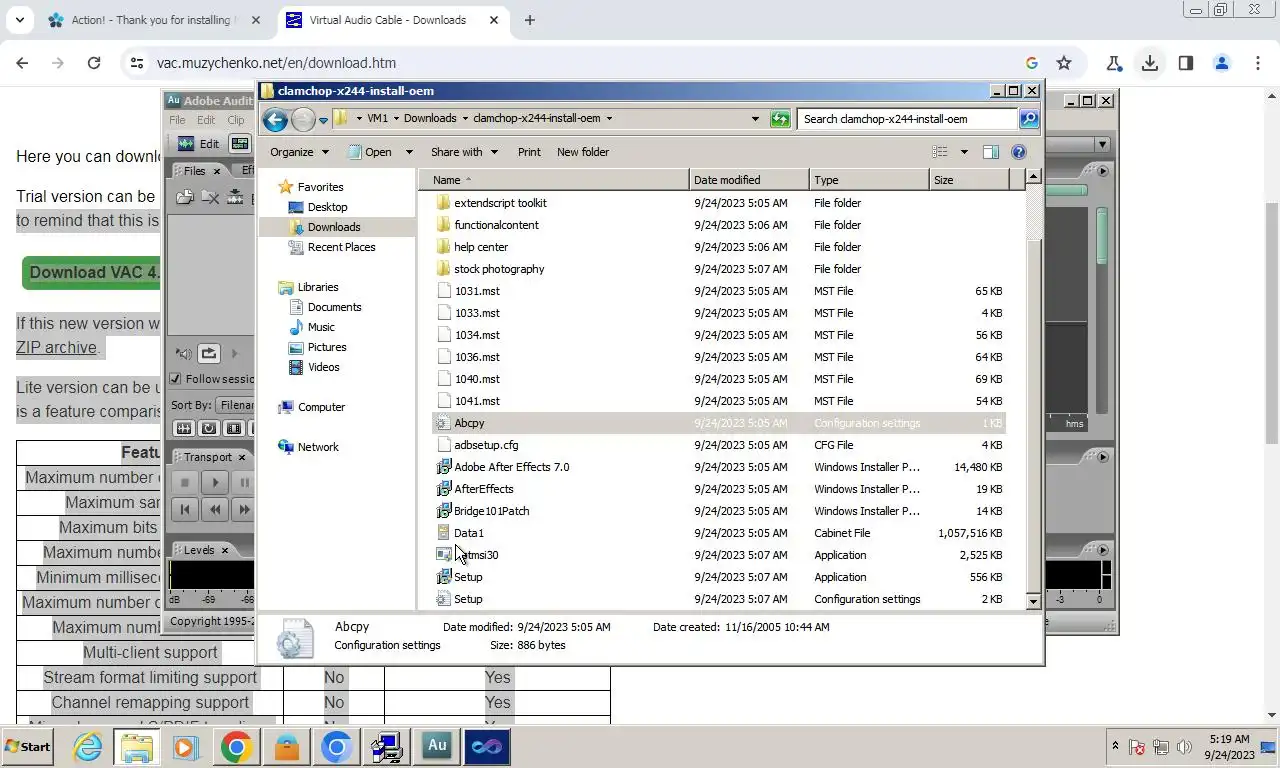
Task: Click the Print button in Explorer
Action: [529, 152]
